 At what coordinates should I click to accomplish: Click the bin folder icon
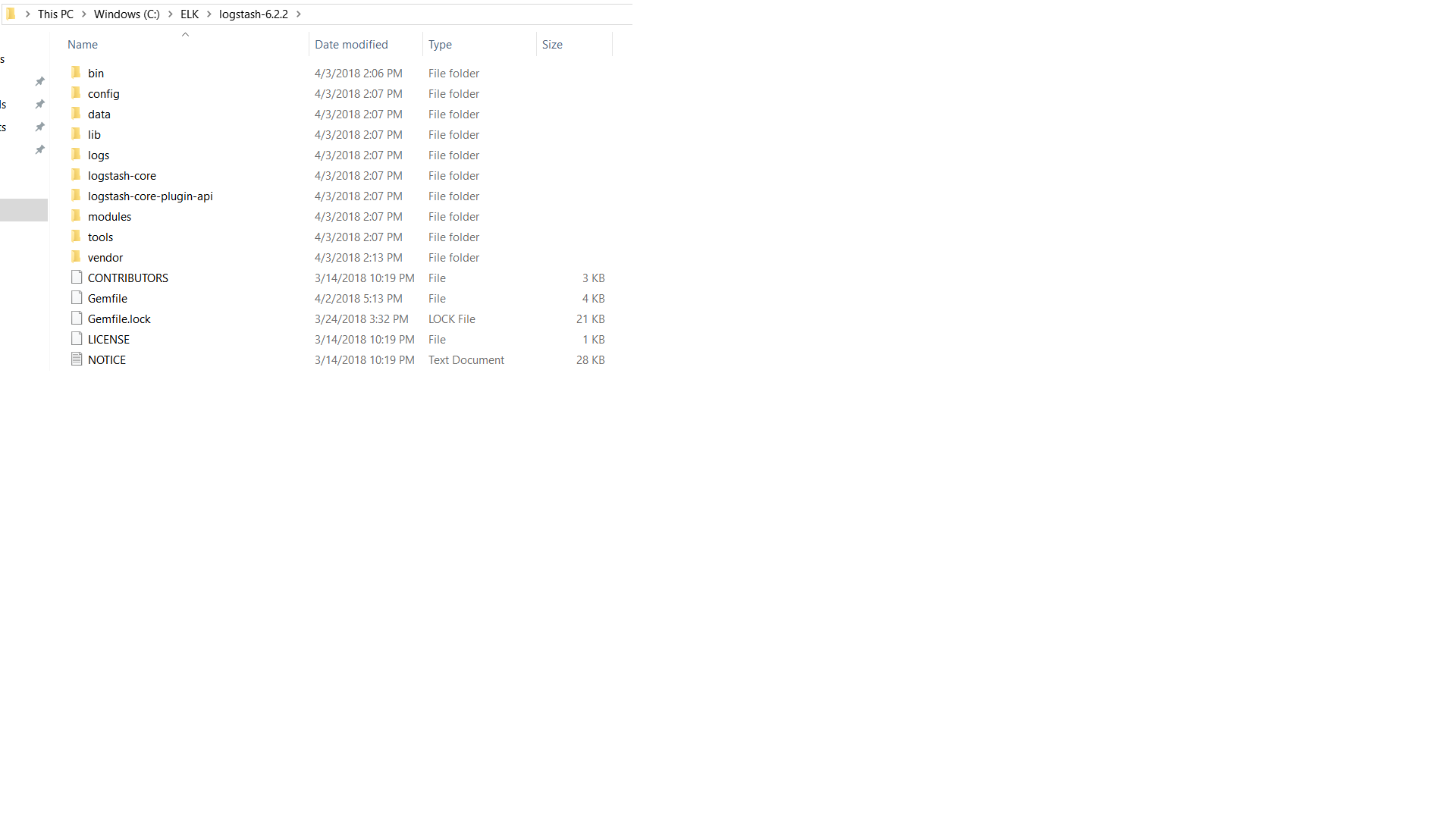point(76,73)
